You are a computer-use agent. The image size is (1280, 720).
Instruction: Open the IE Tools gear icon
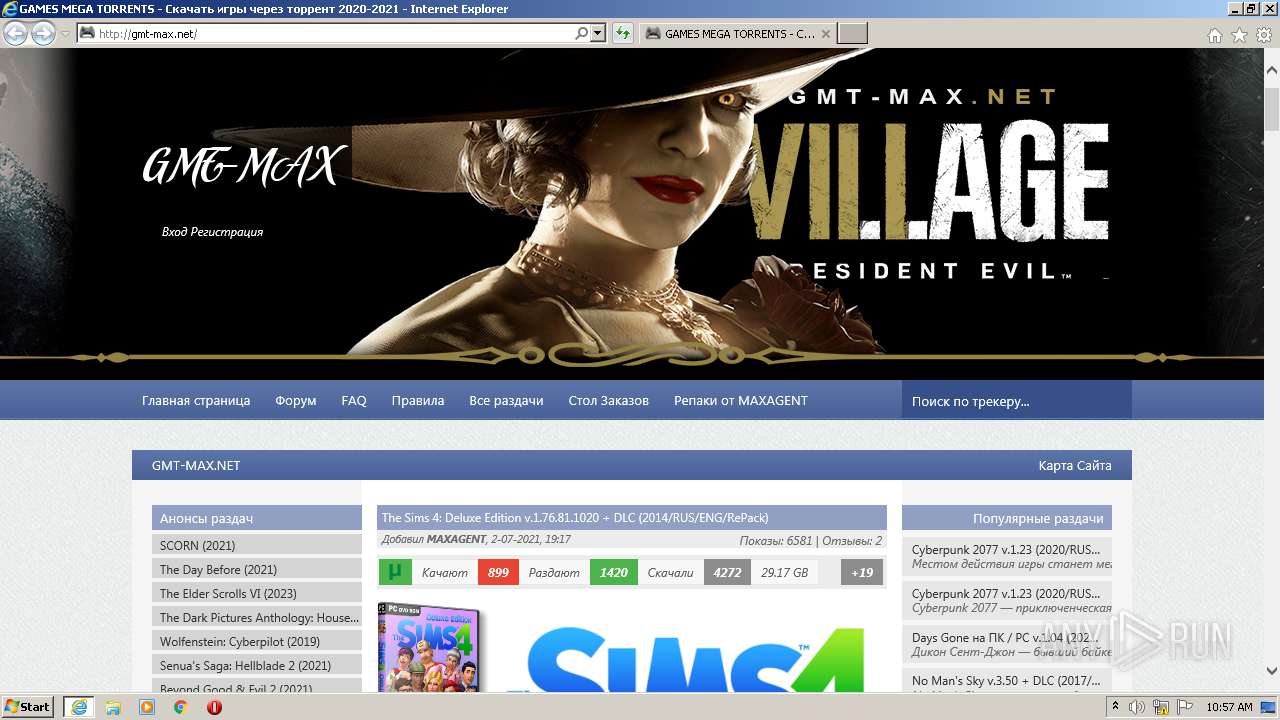pyautogui.click(x=1264, y=35)
